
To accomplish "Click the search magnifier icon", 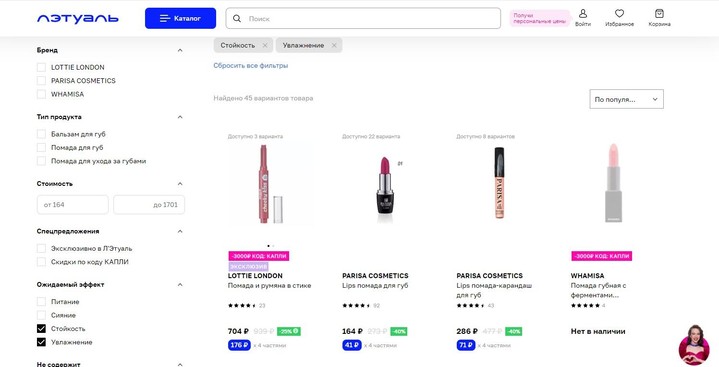I will click(x=237, y=19).
